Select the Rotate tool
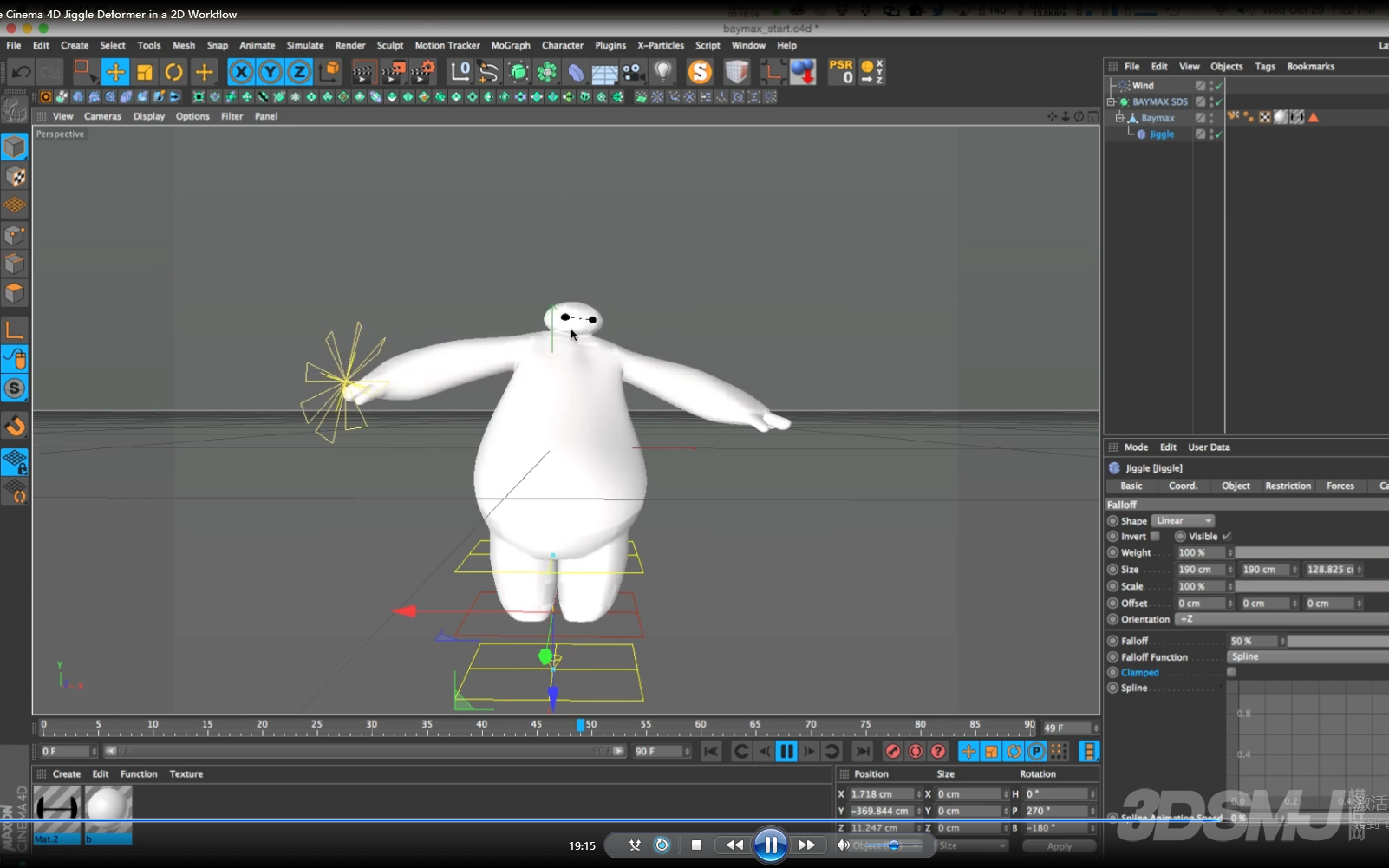1389x868 pixels. coord(174,72)
